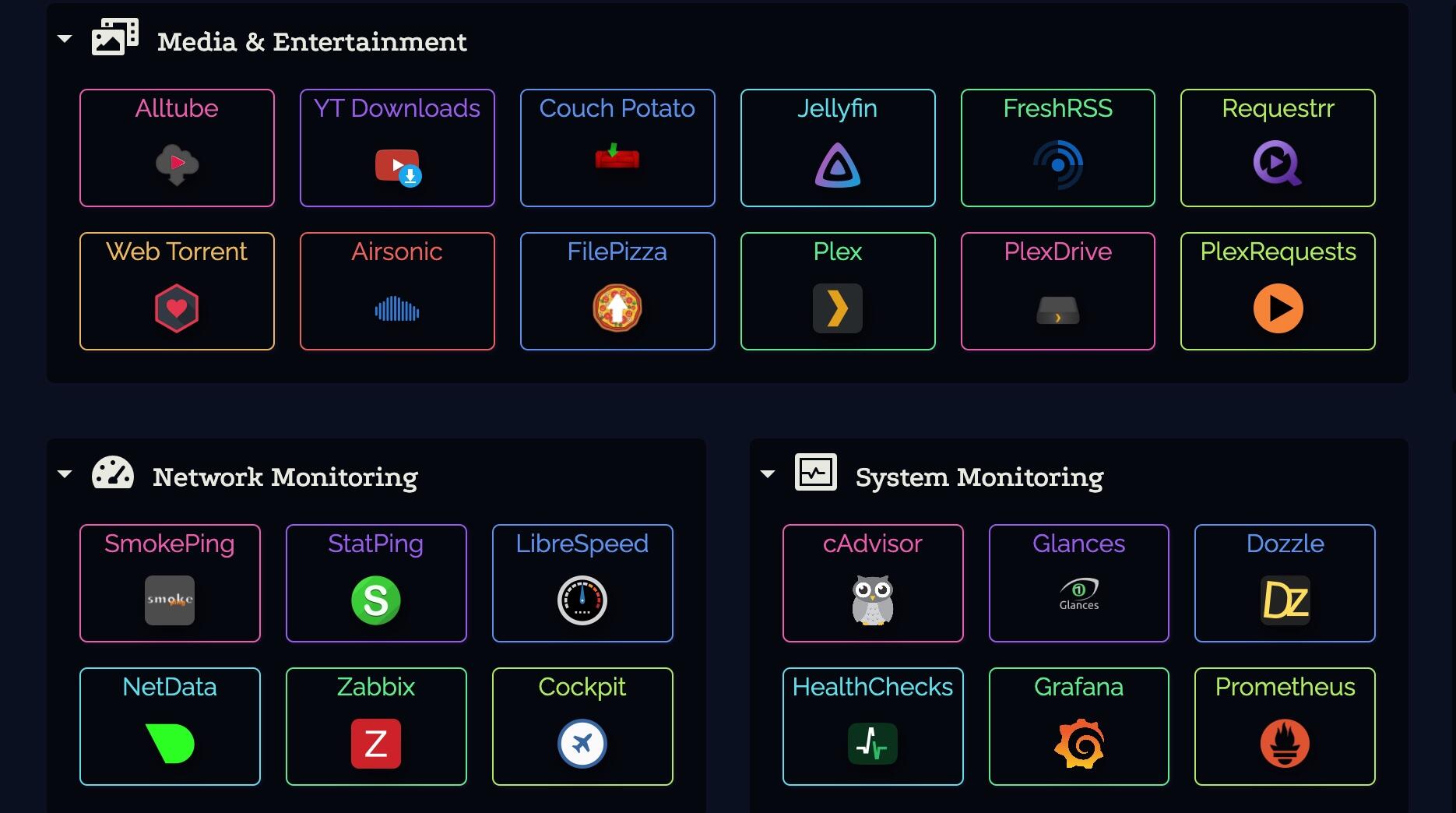This screenshot has width=1456, height=813.
Task: Open the YT Downloads link
Action: pyautogui.click(x=397, y=108)
